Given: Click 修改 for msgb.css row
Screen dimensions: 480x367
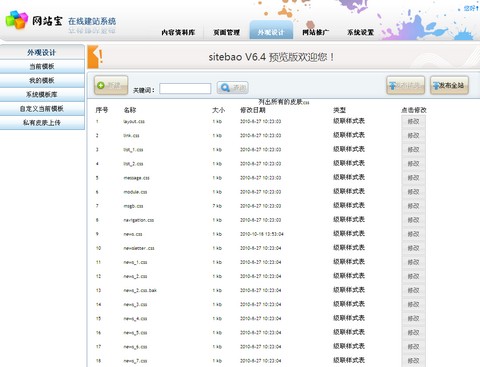Looking at the screenshot, I should click(x=413, y=206).
